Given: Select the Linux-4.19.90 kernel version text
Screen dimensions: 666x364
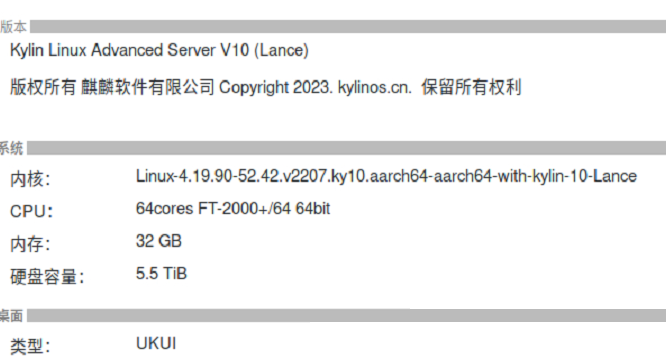Looking at the screenshot, I should pyautogui.click(x=386, y=176).
